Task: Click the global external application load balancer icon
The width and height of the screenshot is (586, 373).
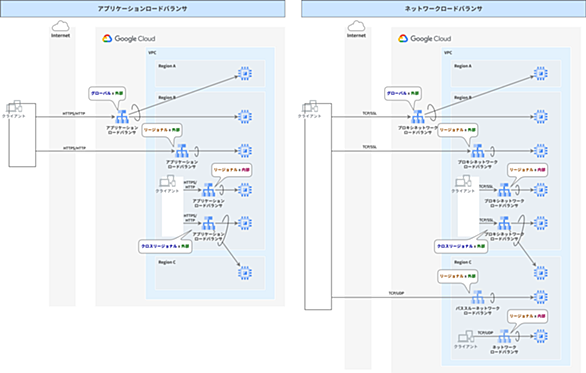Action: tap(121, 117)
